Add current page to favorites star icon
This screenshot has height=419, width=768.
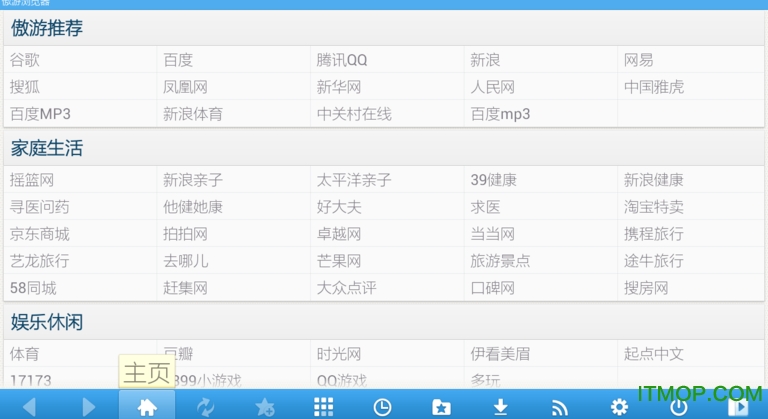(x=265, y=406)
